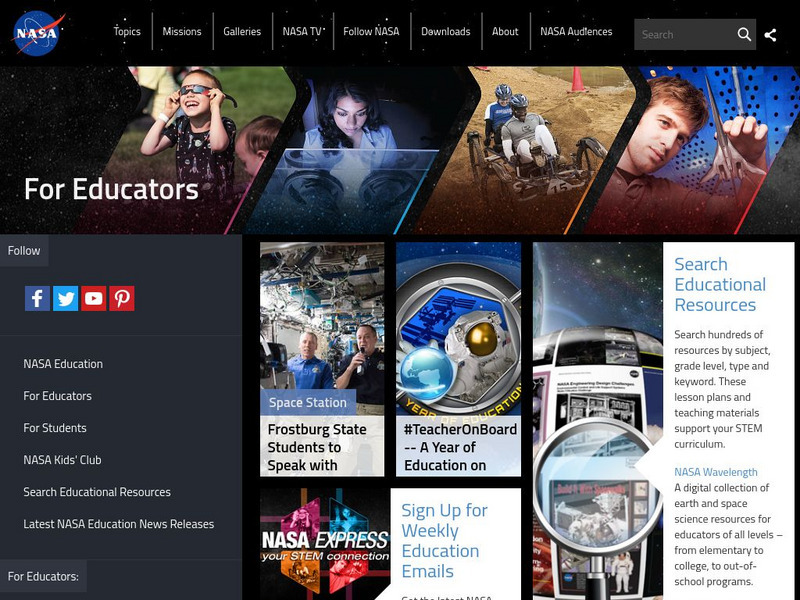The height and width of the screenshot is (600, 800).
Task: Open the YouTube channel icon
Action: (94, 297)
